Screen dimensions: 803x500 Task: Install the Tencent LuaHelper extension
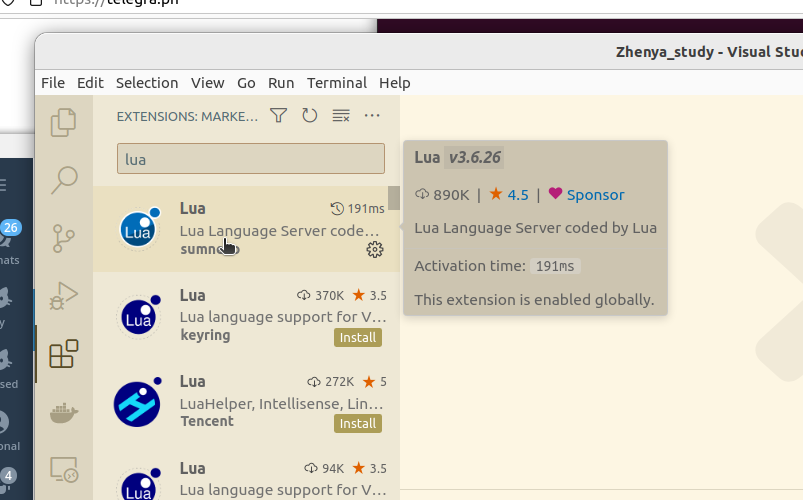click(x=357, y=424)
